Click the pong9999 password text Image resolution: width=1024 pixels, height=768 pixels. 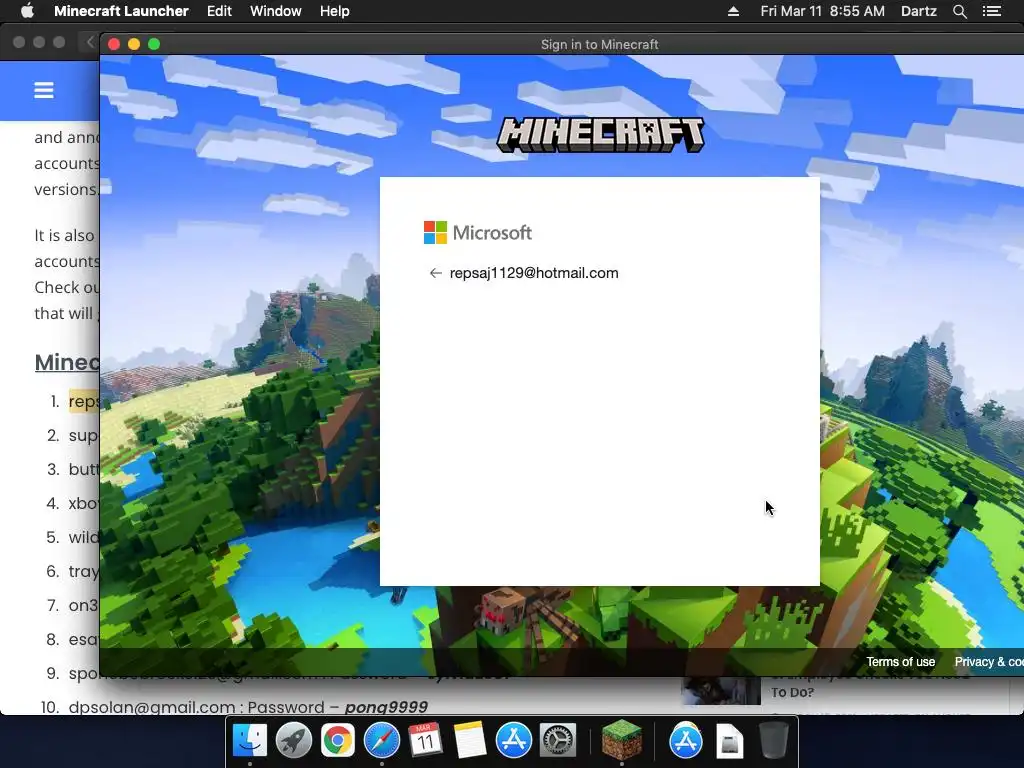click(386, 707)
